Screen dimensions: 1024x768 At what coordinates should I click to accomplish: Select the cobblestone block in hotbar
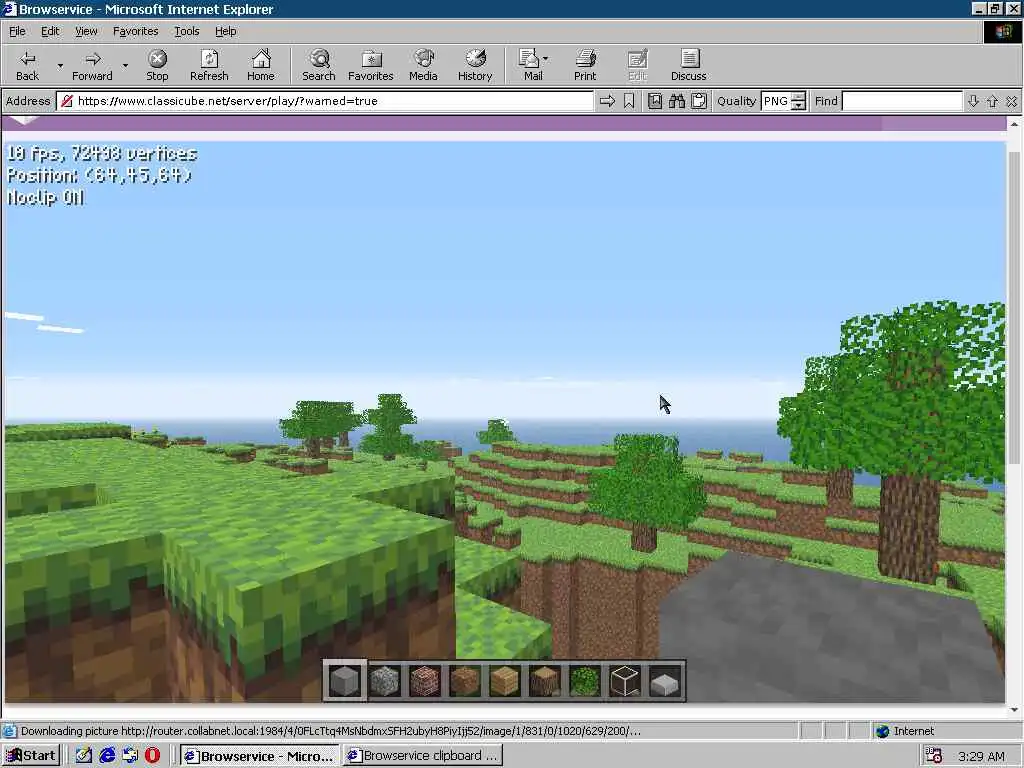[x=385, y=680]
